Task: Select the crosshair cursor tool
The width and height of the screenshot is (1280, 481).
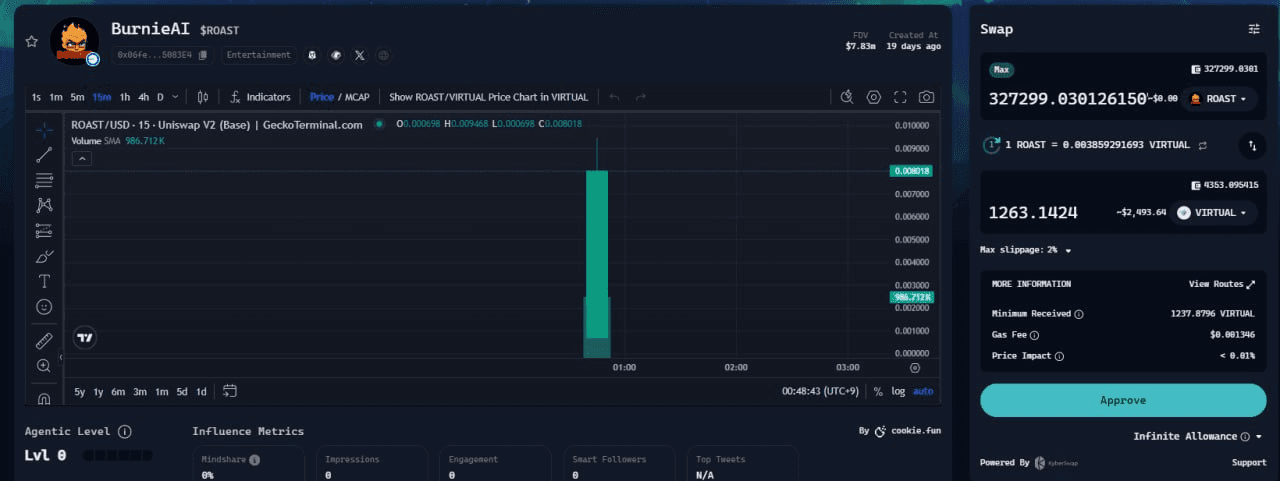Action: [44, 130]
